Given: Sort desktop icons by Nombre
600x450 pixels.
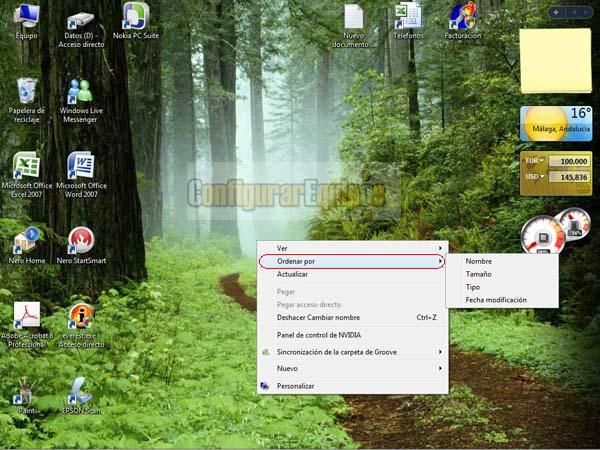Looking at the screenshot, I should 502,261.
